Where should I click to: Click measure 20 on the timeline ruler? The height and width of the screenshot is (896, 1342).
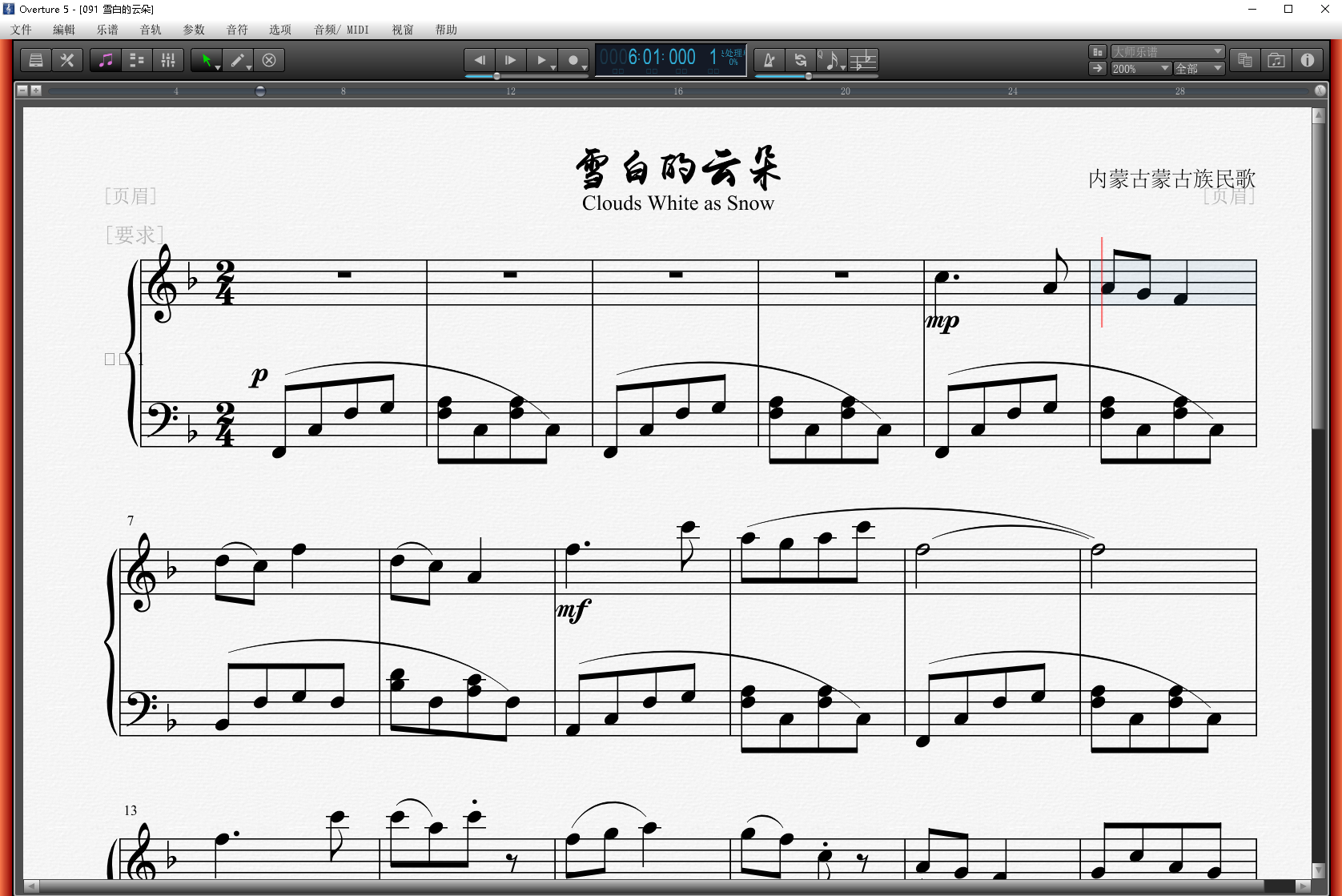[x=846, y=91]
